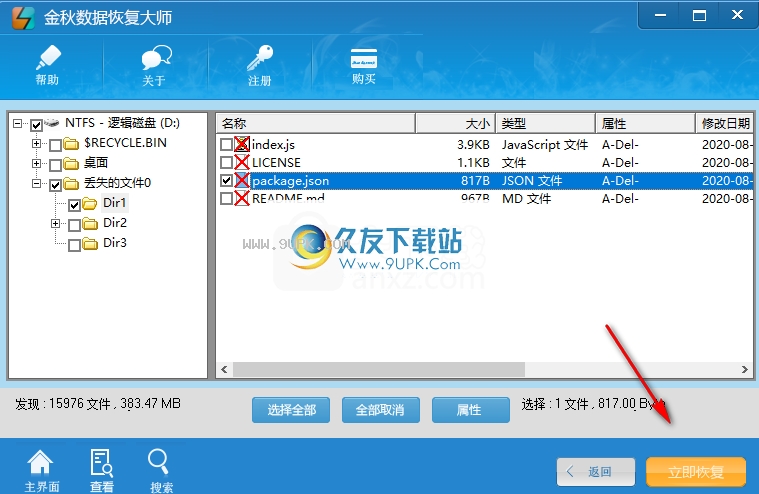Start recovery with 立即恢复 button
The height and width of the screenshot is (494, 759).
pos(696,471)
